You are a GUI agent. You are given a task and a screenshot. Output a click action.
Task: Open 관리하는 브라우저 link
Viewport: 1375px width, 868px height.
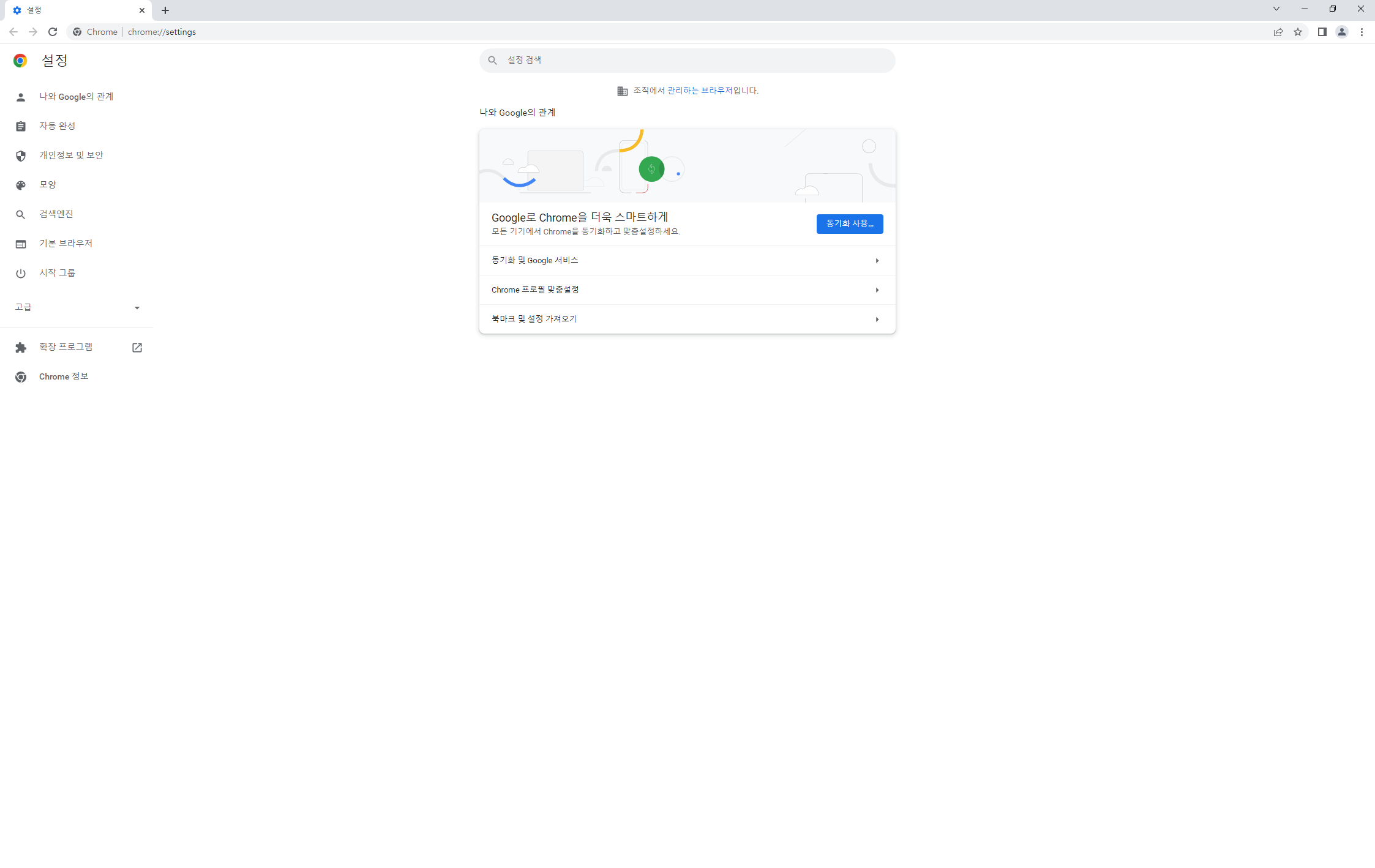[x=699, y=91]
